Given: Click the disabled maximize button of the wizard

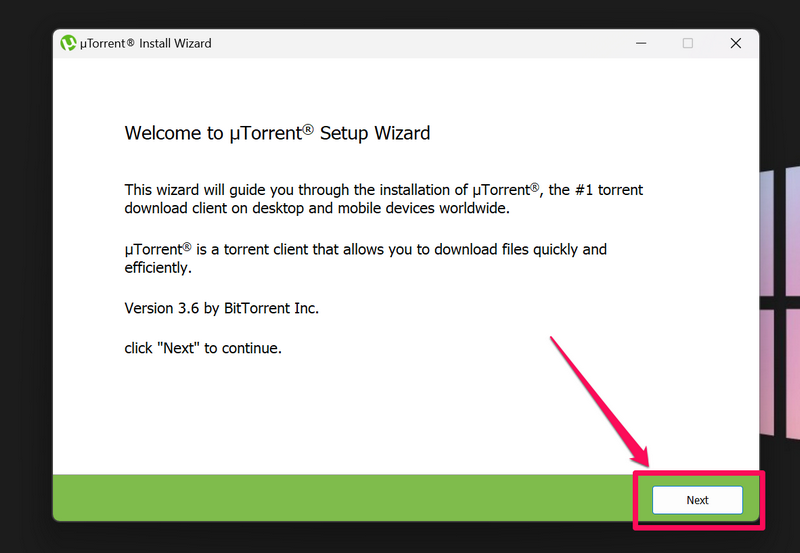Looking at the screenshot, I should point(688,43).
